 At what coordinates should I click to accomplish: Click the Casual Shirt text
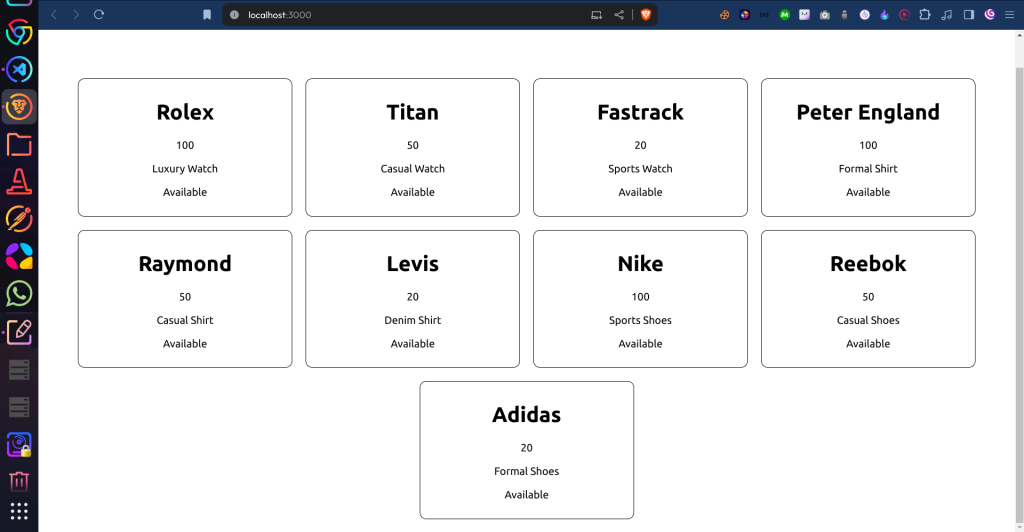[x=185, y=320]
